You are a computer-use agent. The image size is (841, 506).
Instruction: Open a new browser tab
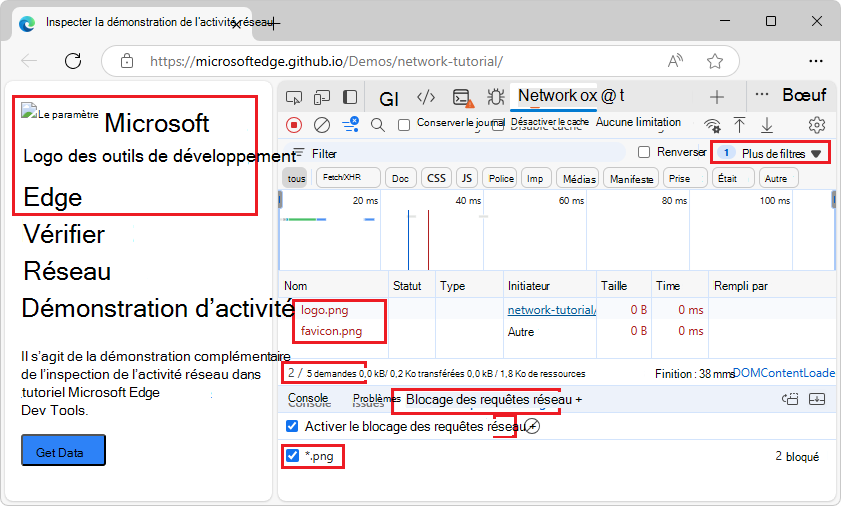tap(274, 23)
